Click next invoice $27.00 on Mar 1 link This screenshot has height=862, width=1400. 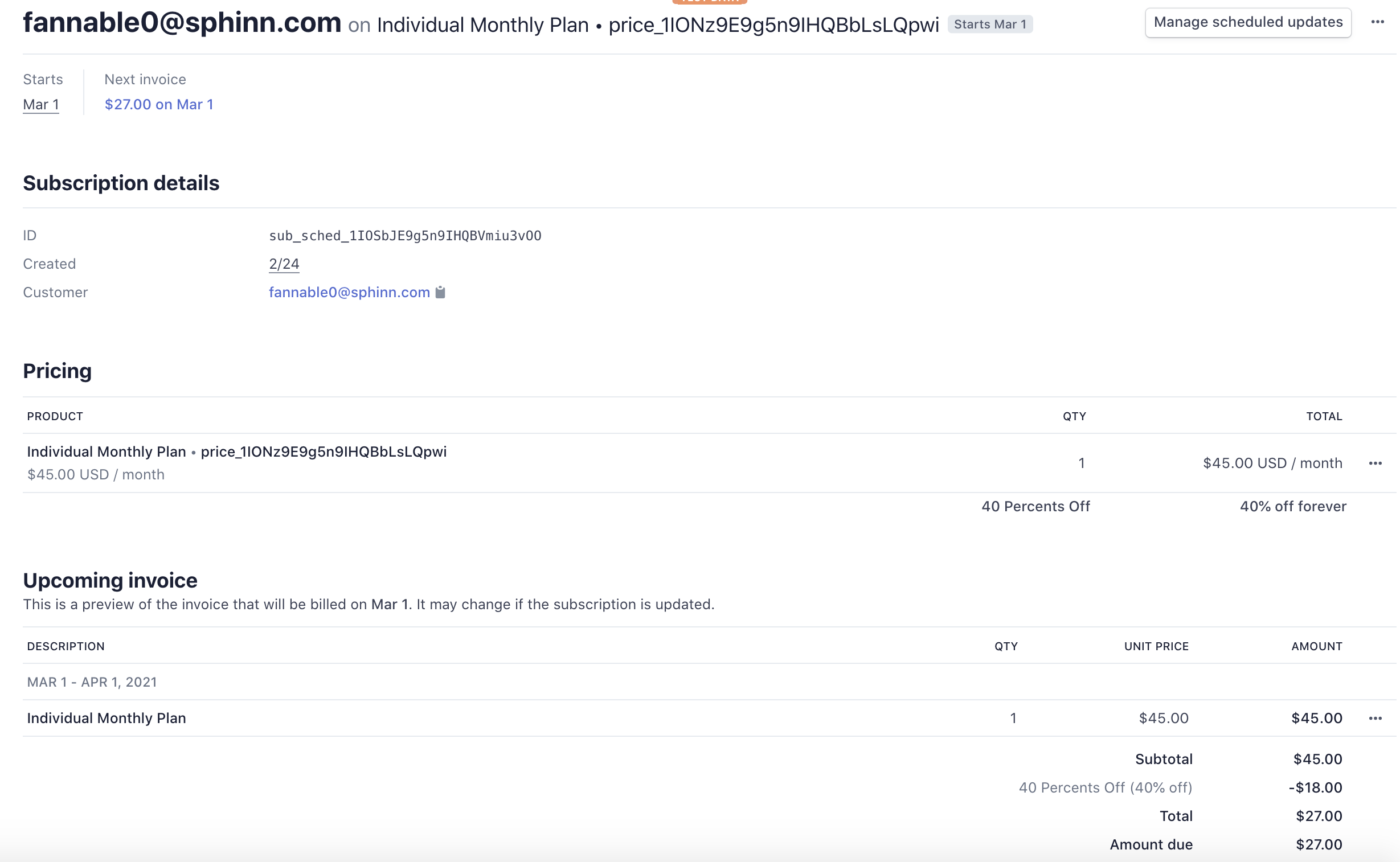coord(158,104)
